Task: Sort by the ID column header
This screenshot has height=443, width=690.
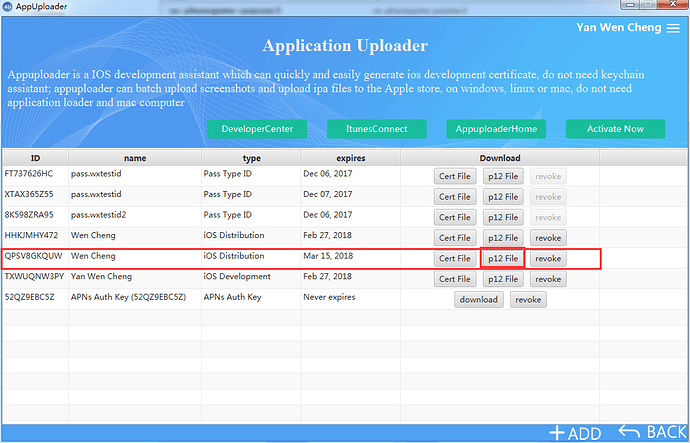Action: [x=35, y=158]
